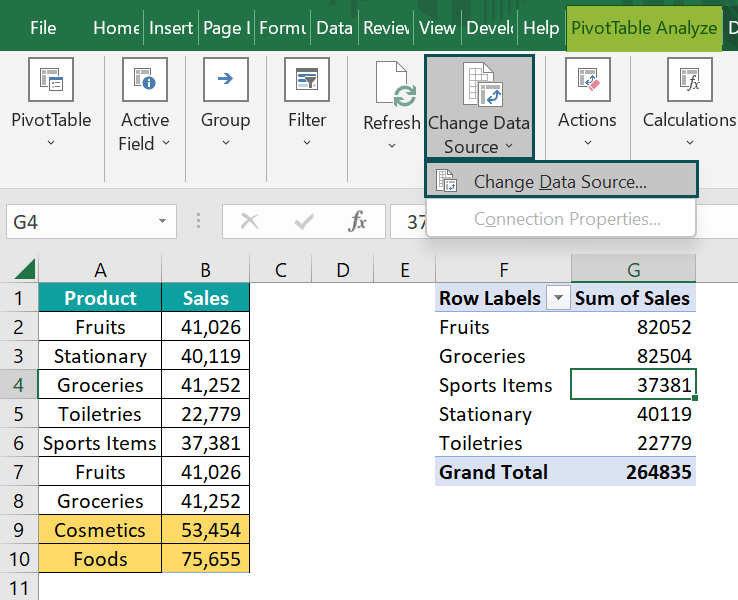Select column G header
The width and height of the screenshot is (738, 600).
point(634,270)
